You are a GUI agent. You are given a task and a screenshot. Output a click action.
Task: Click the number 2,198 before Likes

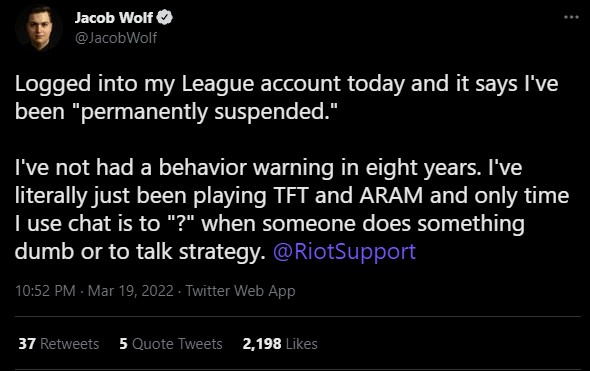point(262,344)
